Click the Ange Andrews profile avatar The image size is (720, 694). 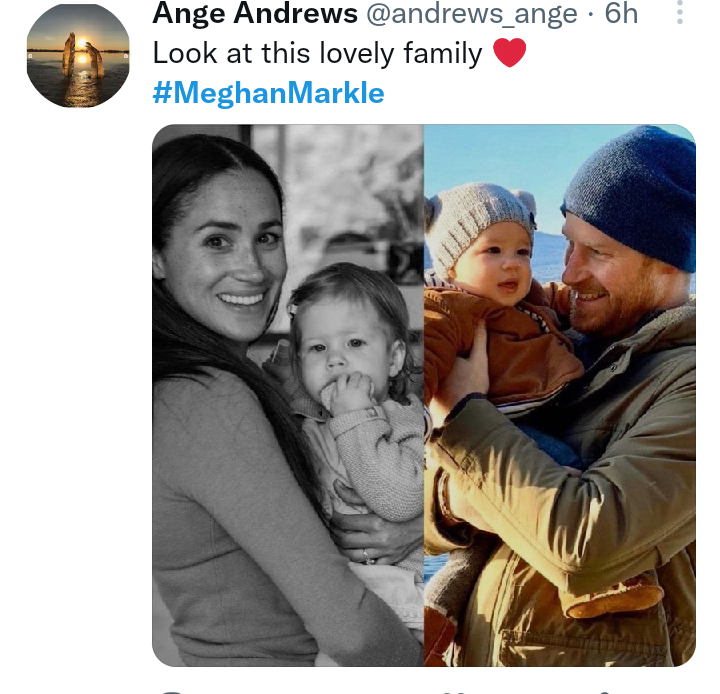(77, 56)
